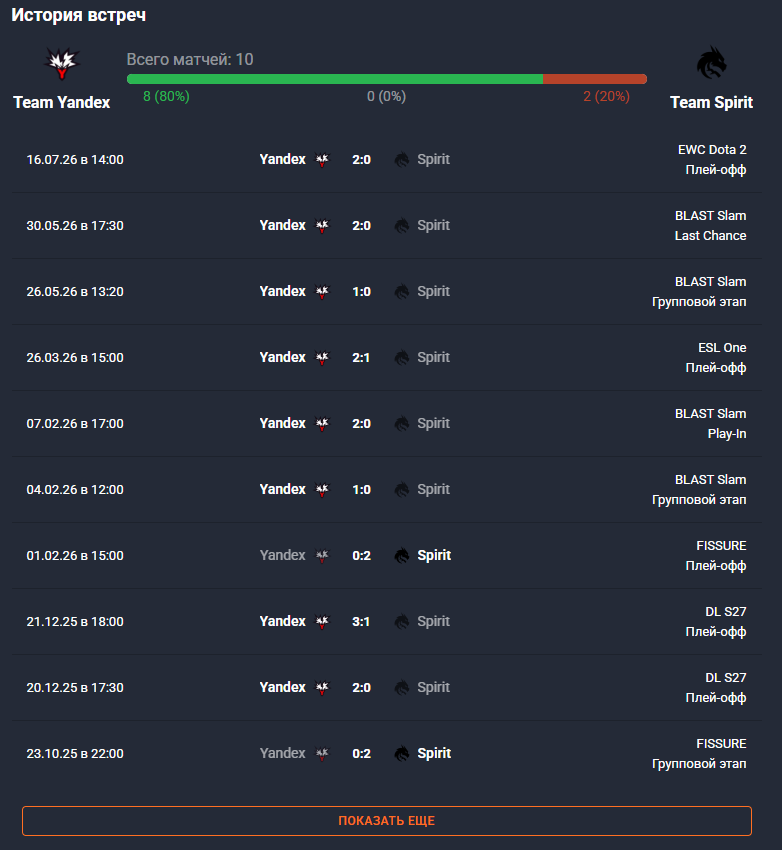Screen dimensions: 782x850
Task: Click Yandex logo in 26.05.26 match row
Action: [x=322, y=292]
